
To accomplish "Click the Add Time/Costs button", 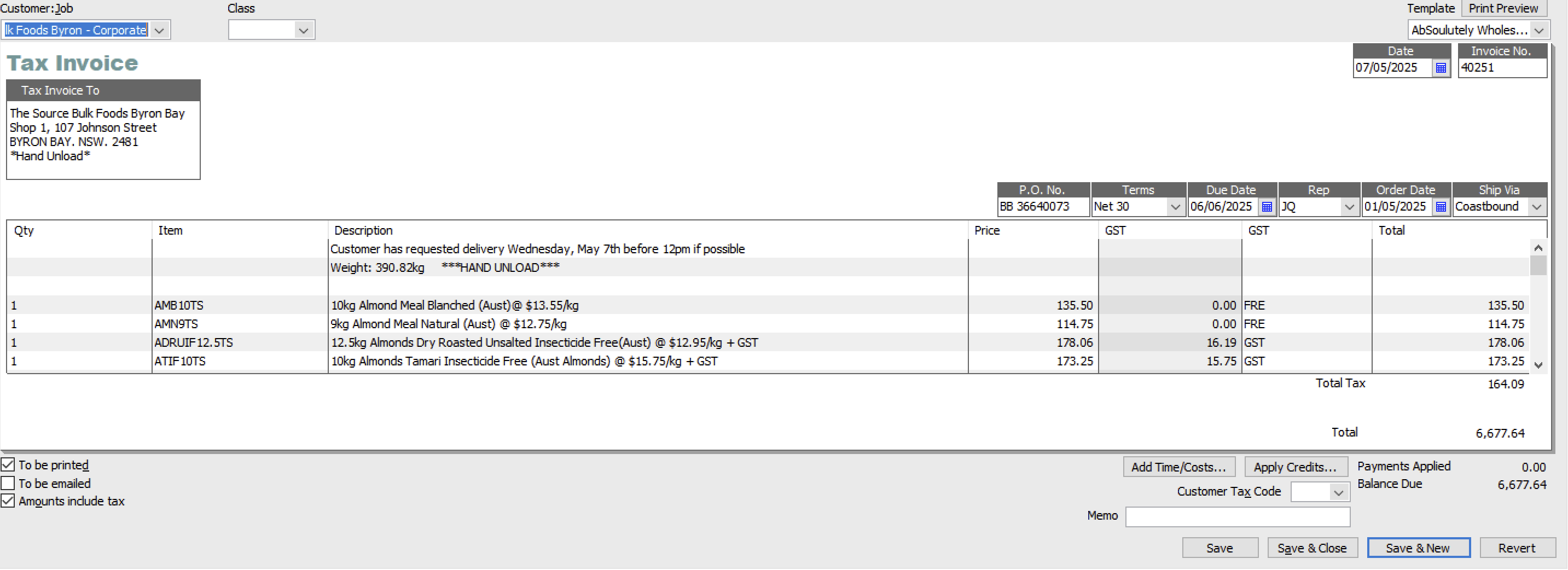I will coord(1178,467).
